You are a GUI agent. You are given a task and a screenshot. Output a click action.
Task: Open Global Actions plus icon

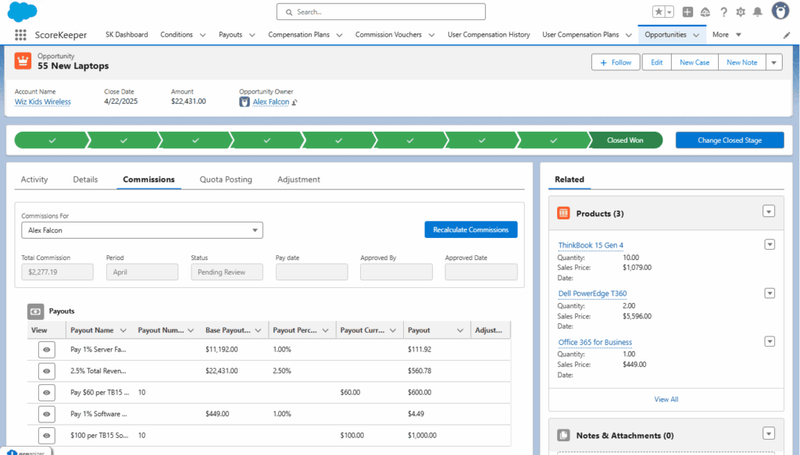tap(688, 12)
